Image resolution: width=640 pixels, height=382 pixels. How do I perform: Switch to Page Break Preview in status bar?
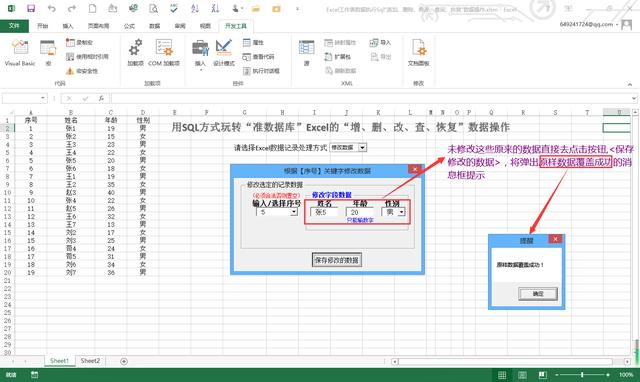(542, 375)
